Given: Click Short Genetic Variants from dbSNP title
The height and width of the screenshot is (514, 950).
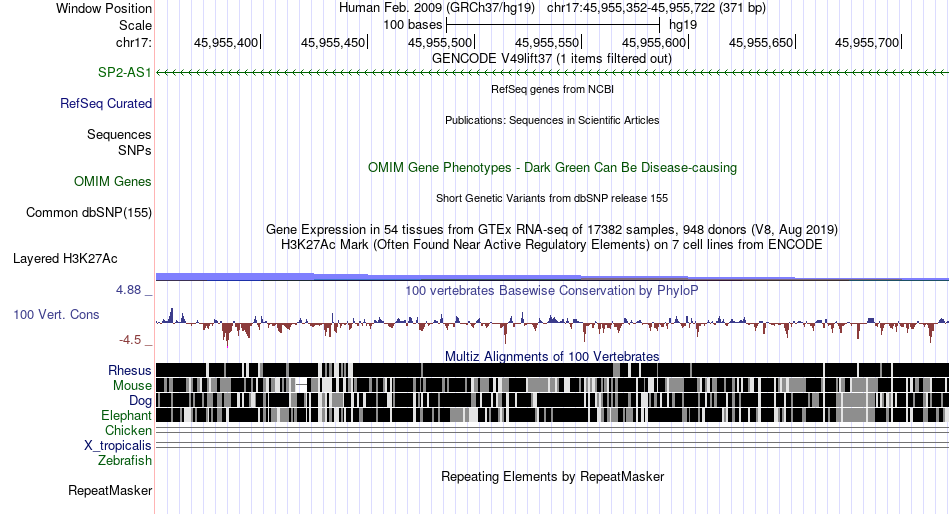Looking at the screenshot, I should pyautogui.click(x=552, y=198).
